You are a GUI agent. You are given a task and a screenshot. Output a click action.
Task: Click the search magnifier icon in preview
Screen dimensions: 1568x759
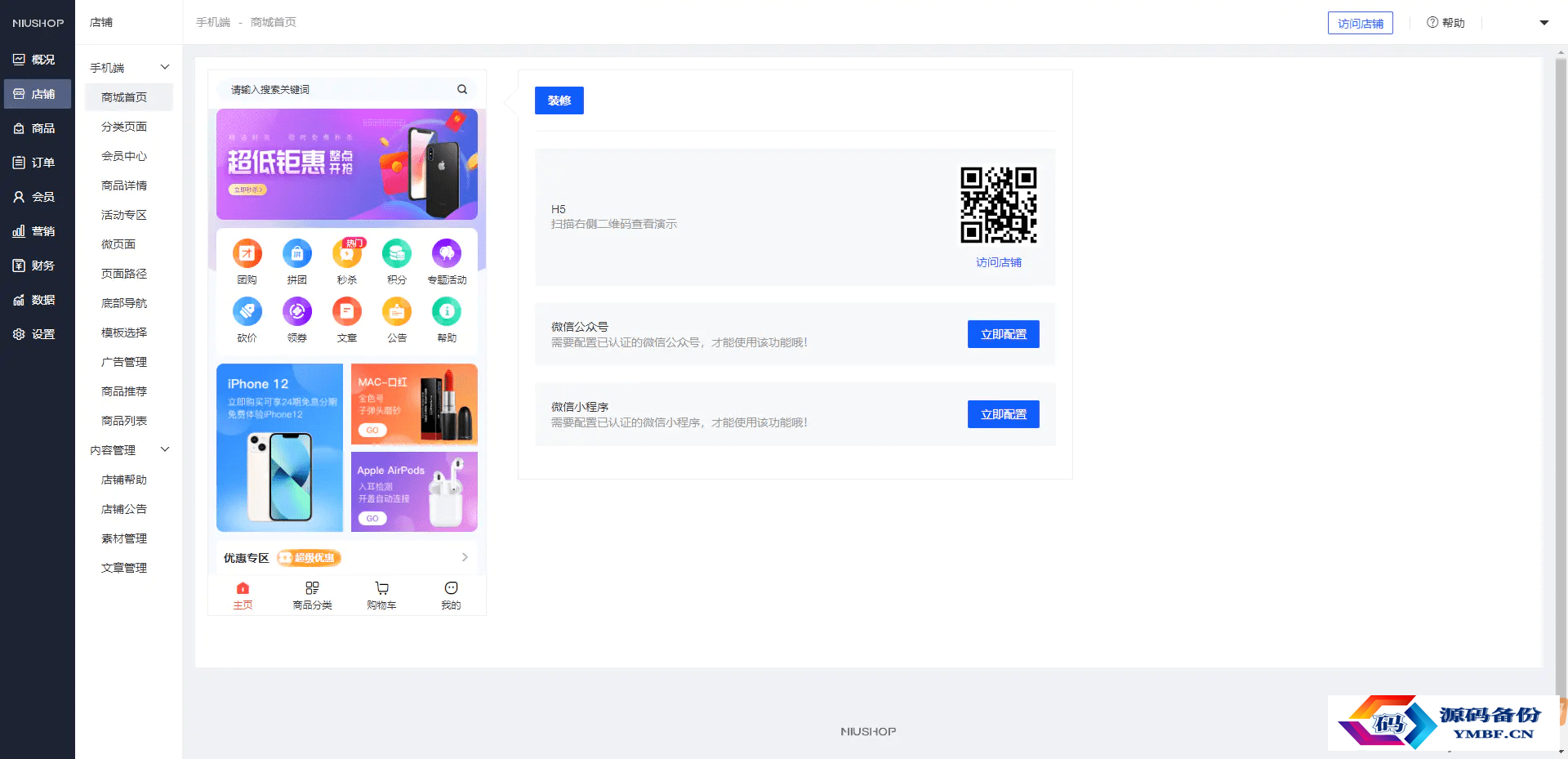point(462,89)
